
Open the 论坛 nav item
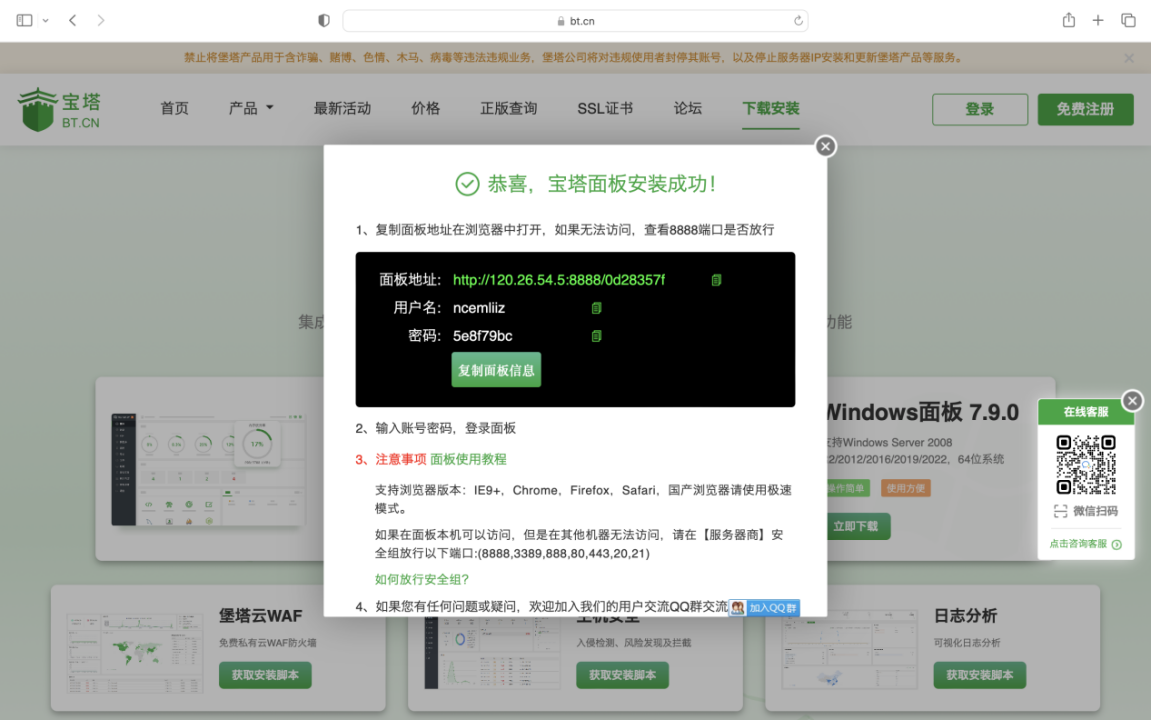[688, 109]
